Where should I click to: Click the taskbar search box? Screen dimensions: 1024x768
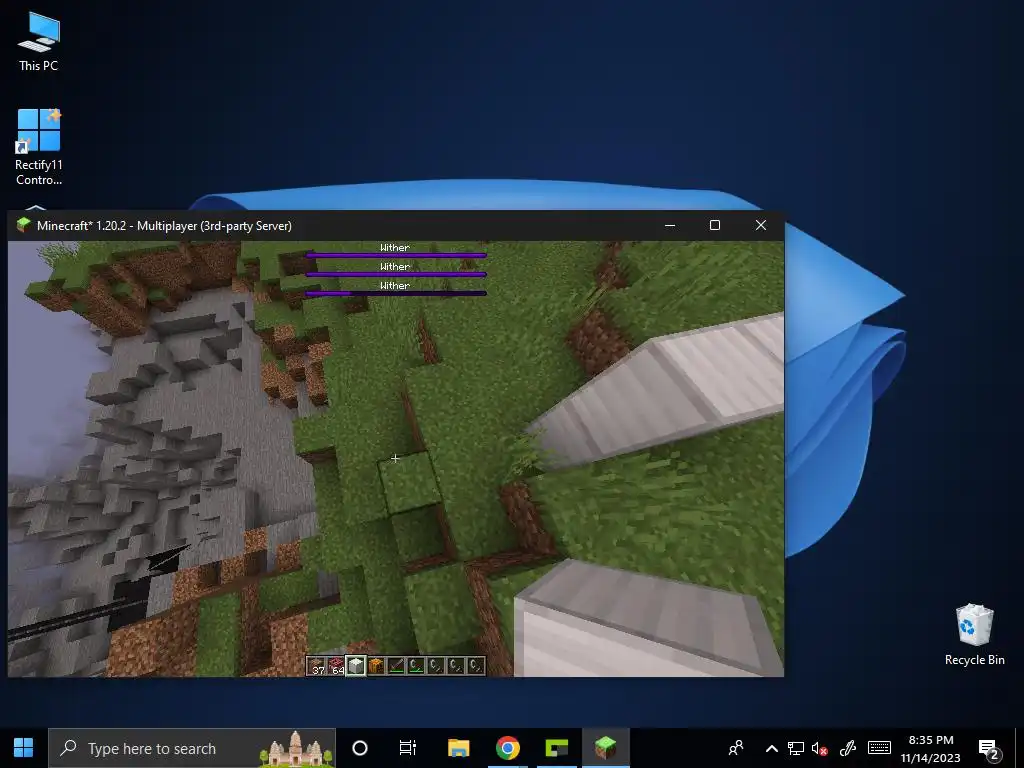click(x=192, y=748)
